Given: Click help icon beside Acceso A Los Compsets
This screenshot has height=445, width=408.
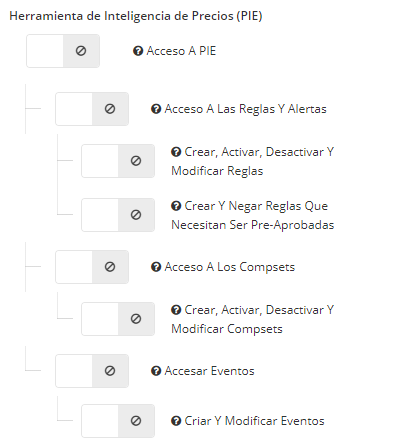Looking at the screenshot, I should (156, 267).
